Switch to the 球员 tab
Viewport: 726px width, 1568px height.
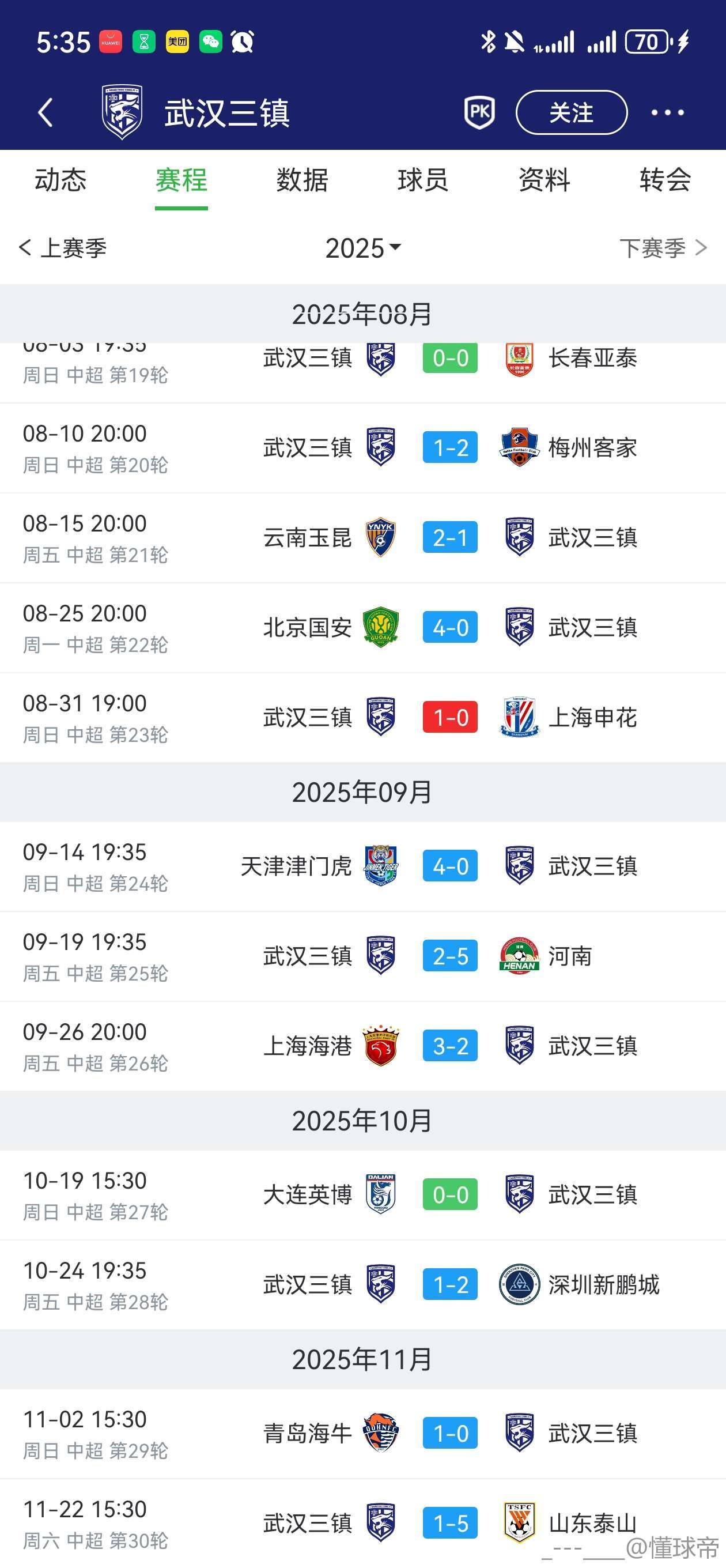click(x=423, y=180)
